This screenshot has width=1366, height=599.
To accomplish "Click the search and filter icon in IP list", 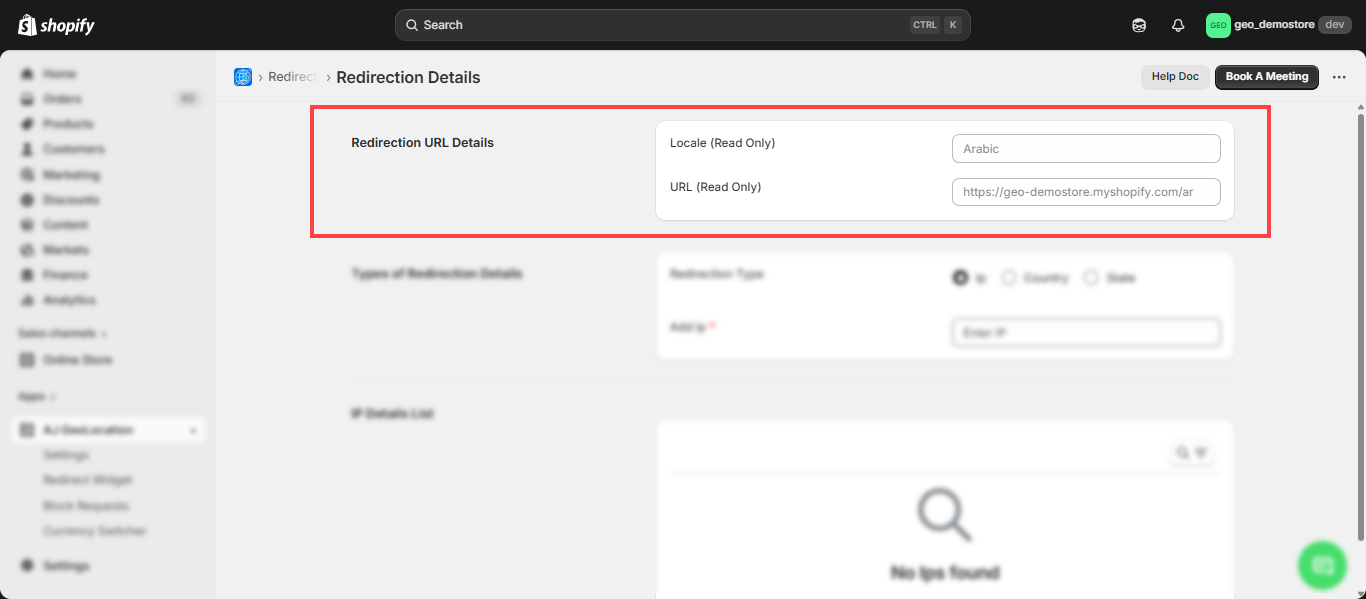I will click(1191, 453).
